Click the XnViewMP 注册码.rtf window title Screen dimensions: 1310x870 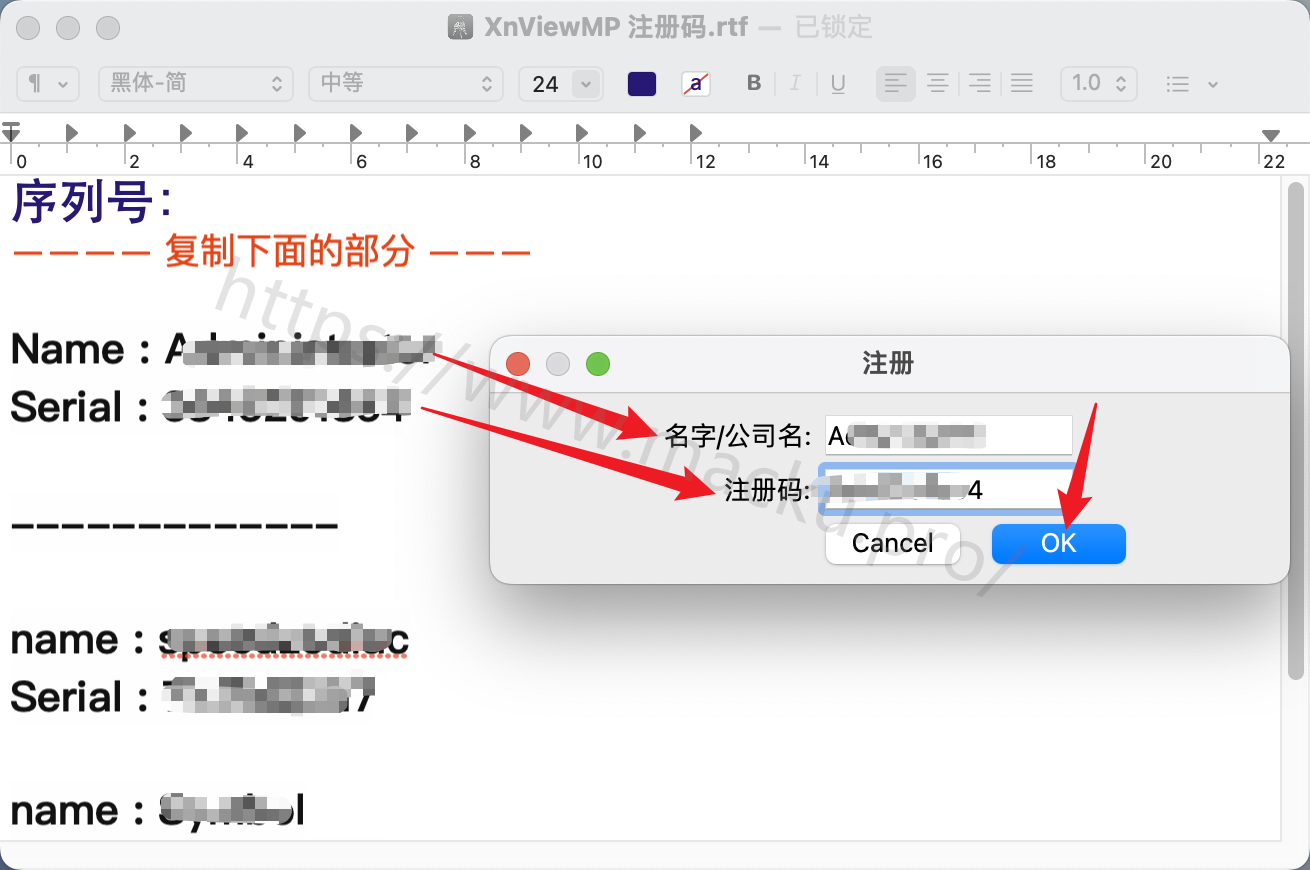(616, 27)
